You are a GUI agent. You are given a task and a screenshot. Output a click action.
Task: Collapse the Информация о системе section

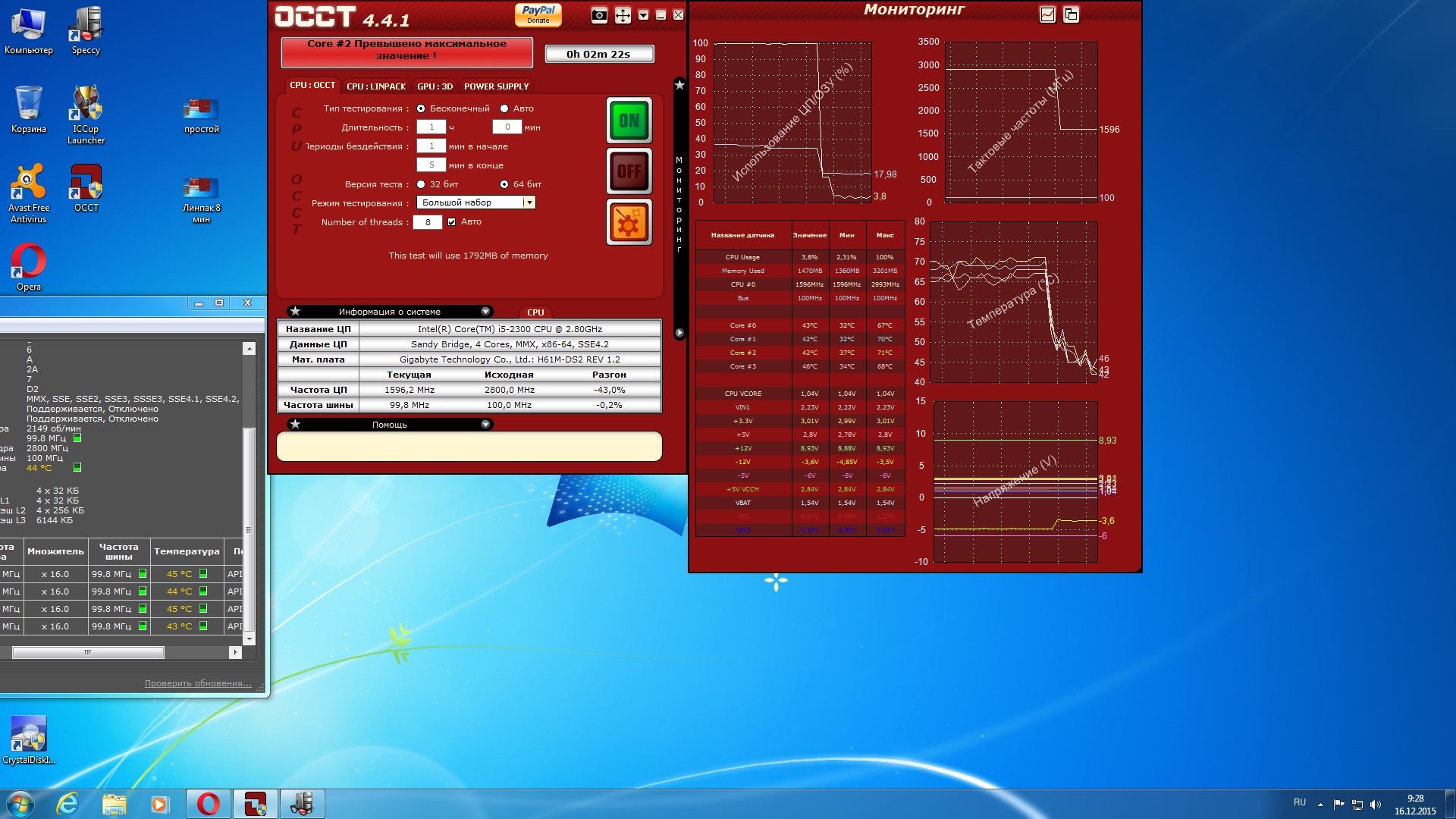485,312
